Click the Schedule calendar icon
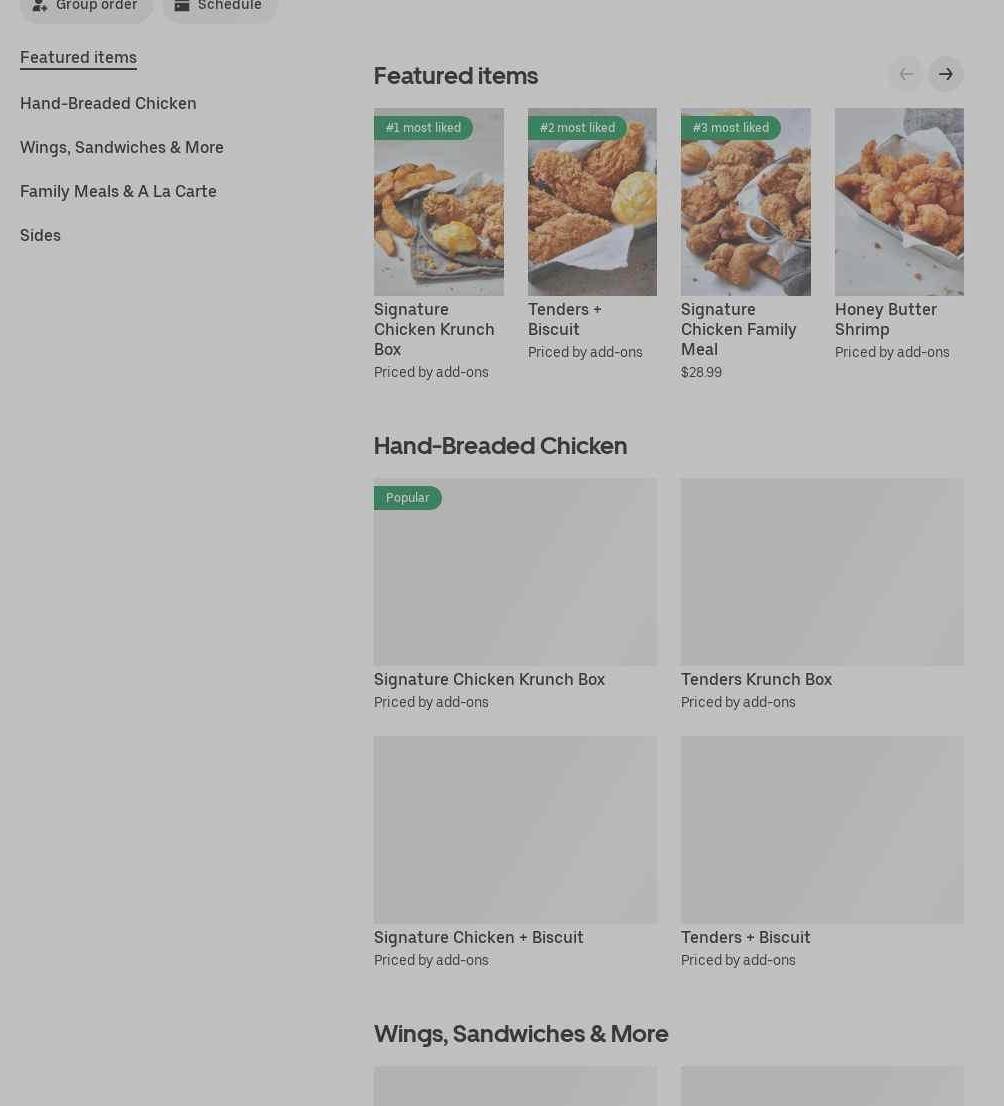The width and height of the screenshot is (1004, 1106). [x=182, y=6]
